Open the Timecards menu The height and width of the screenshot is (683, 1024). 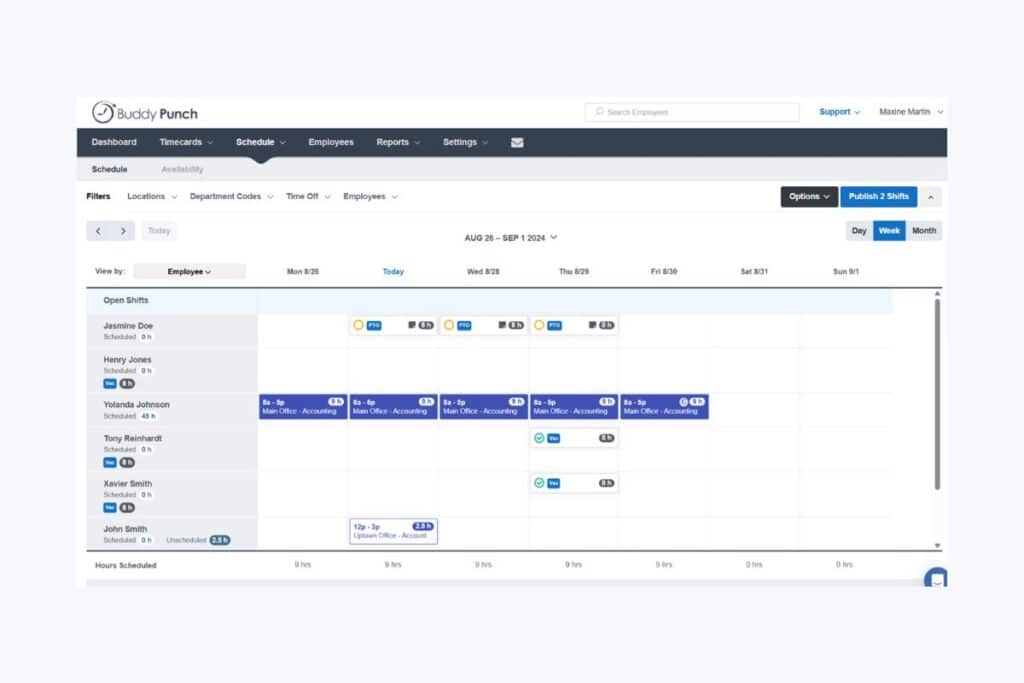click(186, 142)
